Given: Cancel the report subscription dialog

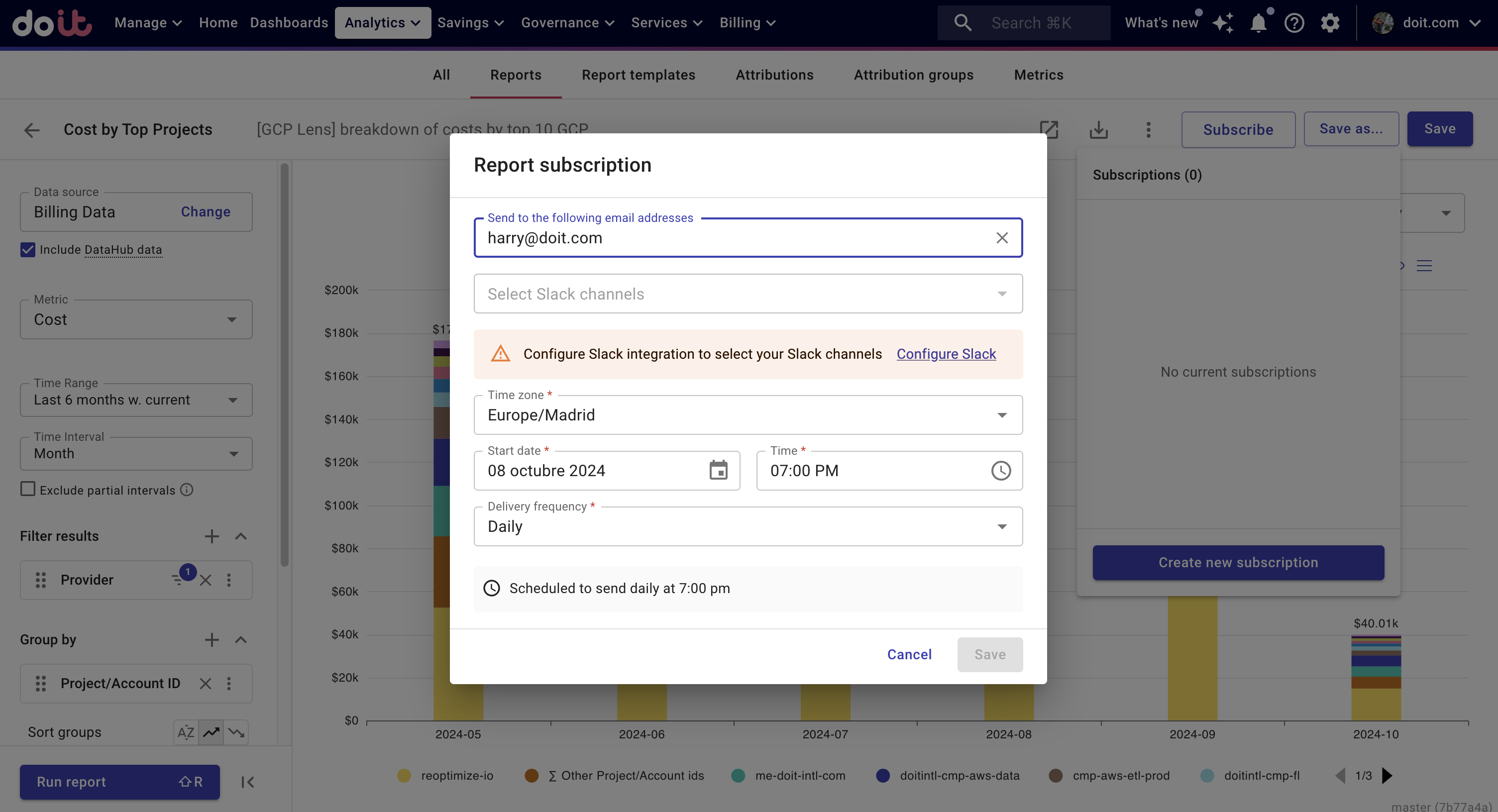Looking at the screenshot, I should point(909,654).
